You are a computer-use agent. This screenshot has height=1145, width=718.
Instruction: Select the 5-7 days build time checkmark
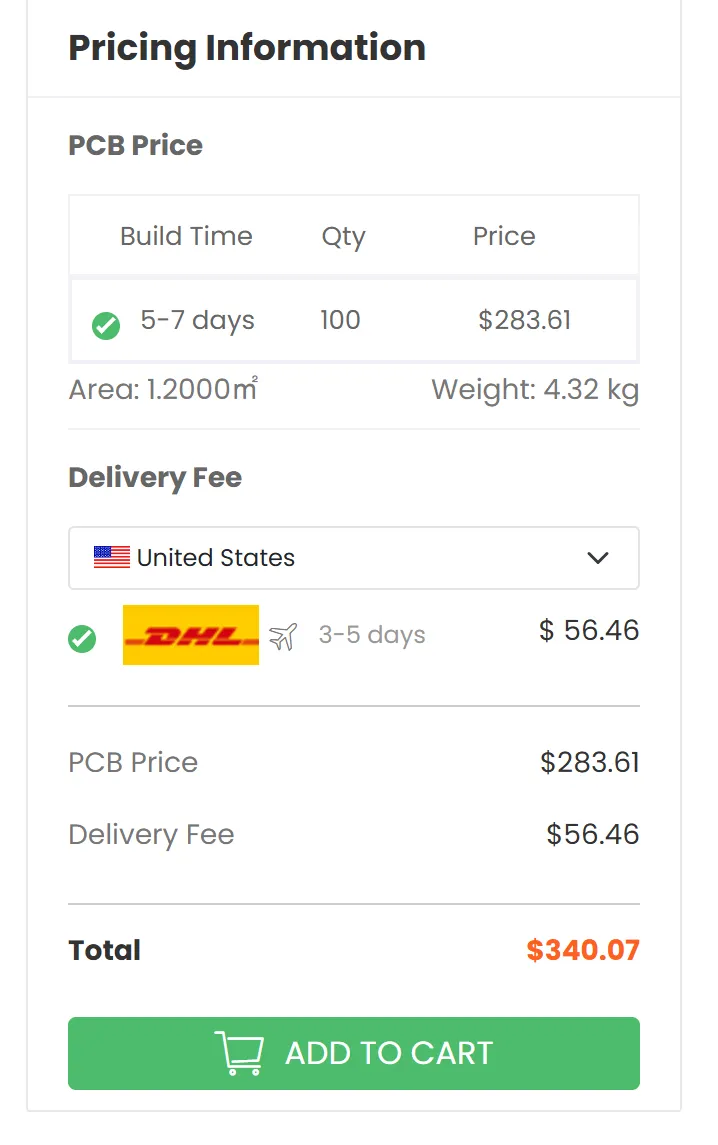[106, 325]
